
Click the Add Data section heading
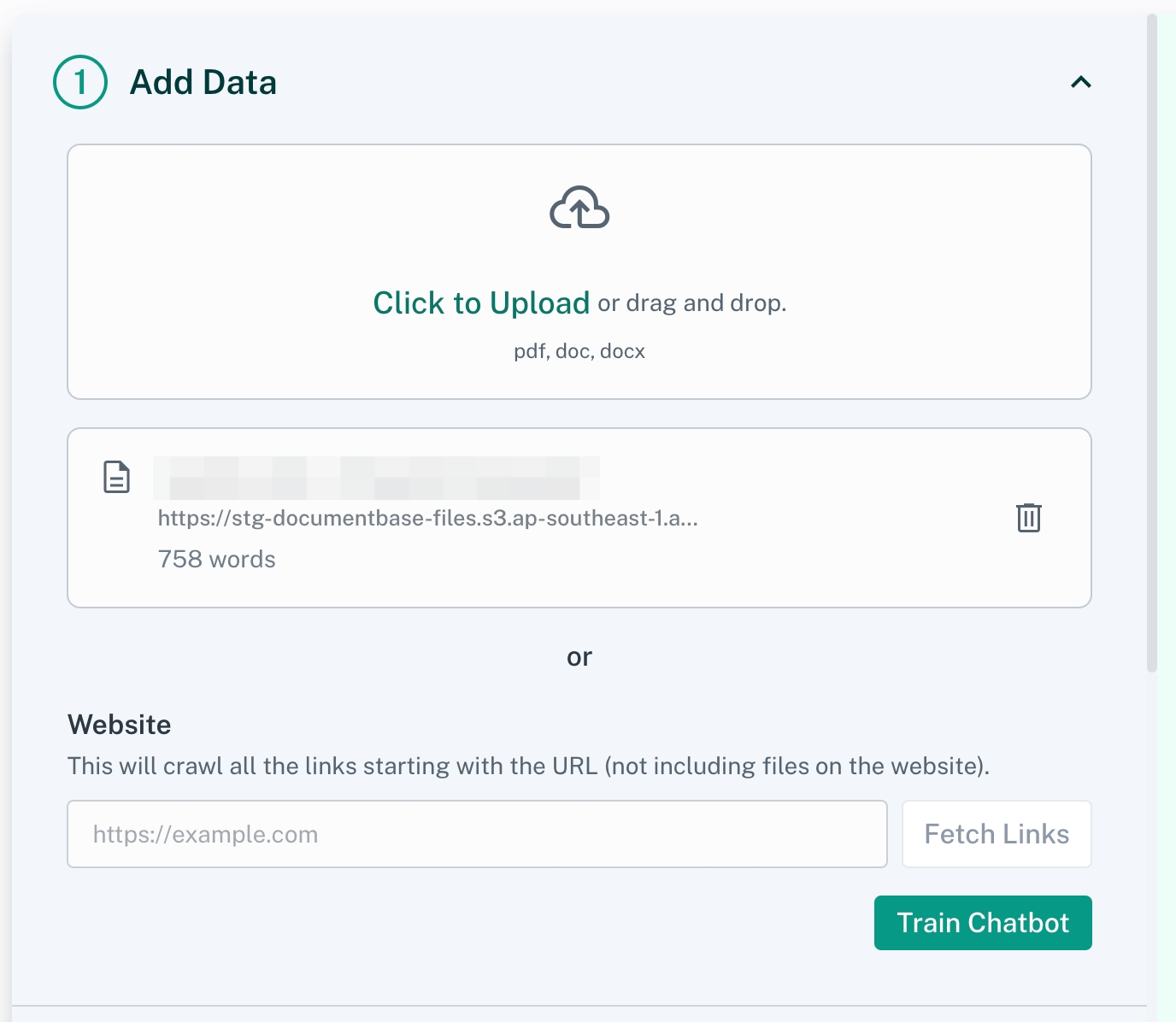pyautogui.click(x=203, y=83)
